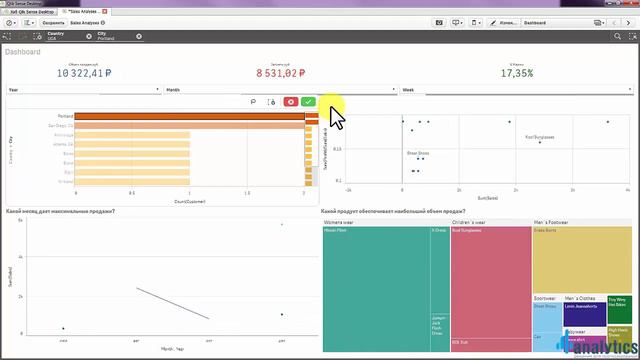The height and width of the screenshot is (360, 640).
Task: Cancel selection with red button
Action: point(291,102)
